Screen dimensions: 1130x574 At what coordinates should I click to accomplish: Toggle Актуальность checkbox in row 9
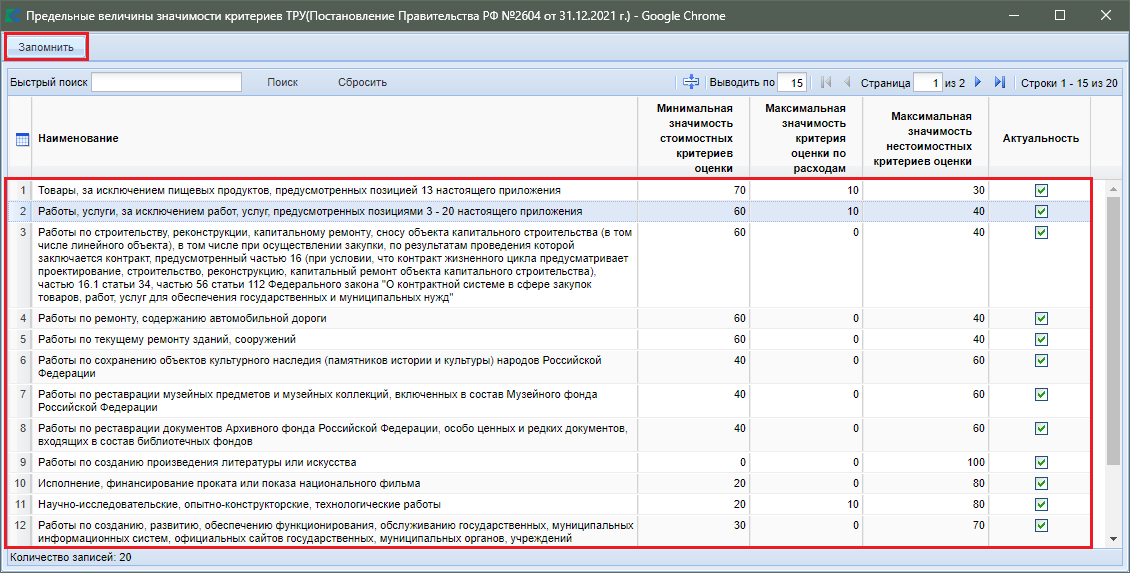click(1041, 463)
